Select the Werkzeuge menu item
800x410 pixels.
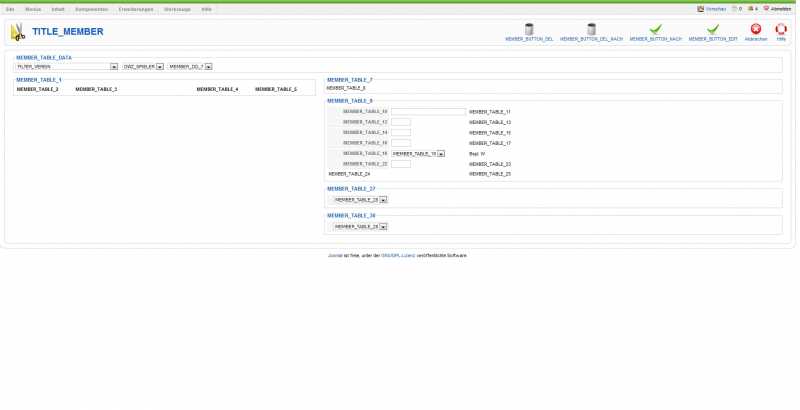(178, 8)
